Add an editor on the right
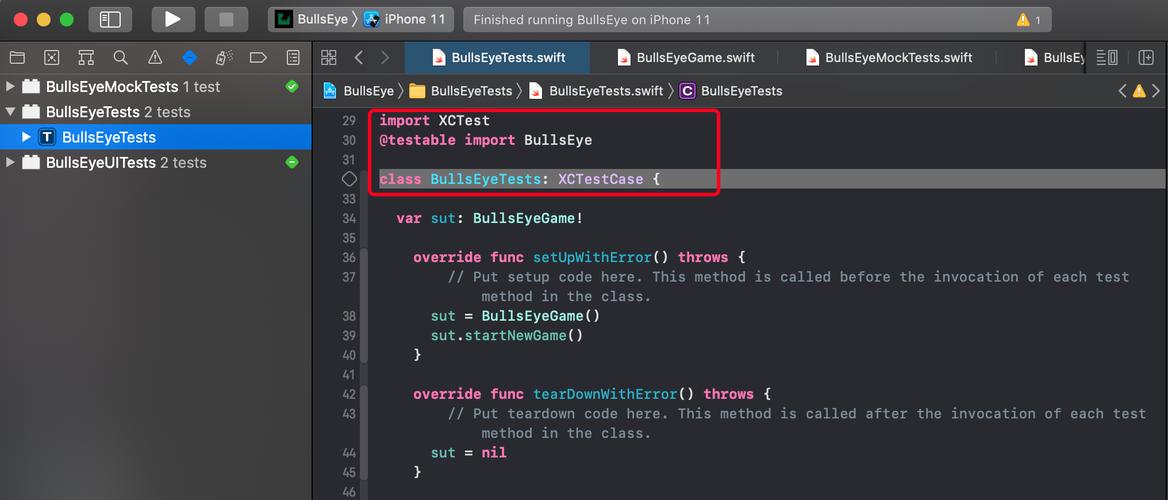1168x500 pixels. coord(1146,57)
